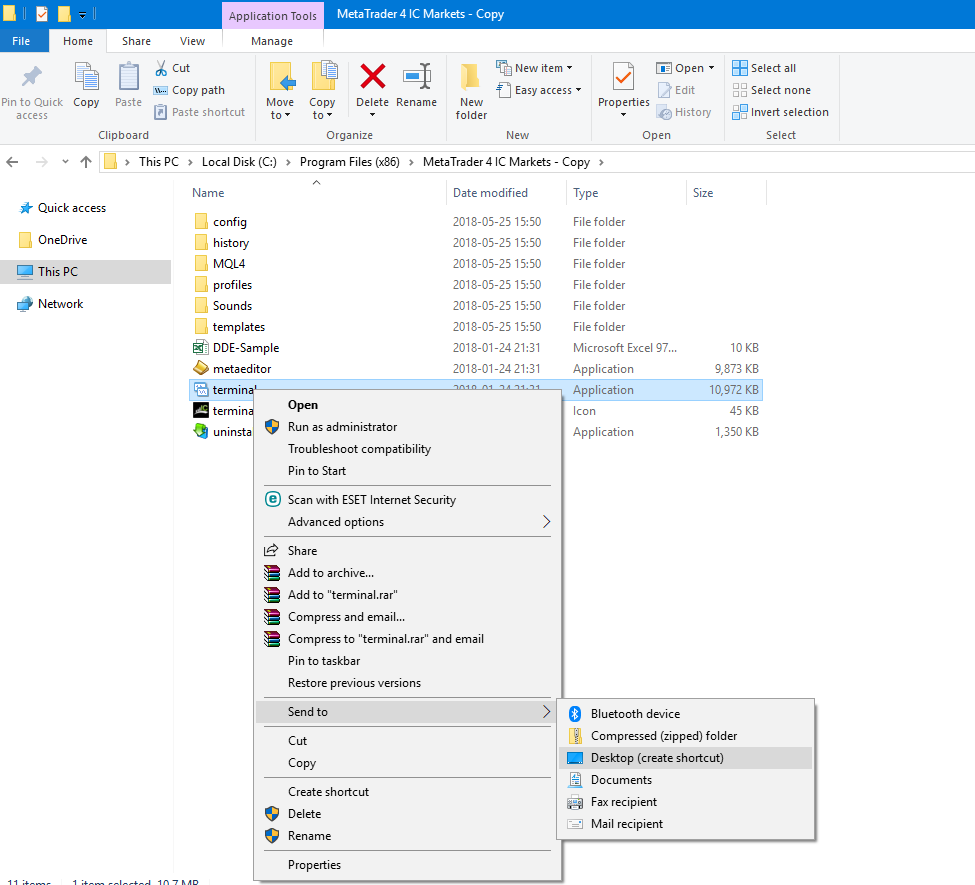The height and width of the screenshot is (885, 975).
Task: Click the red Delete X icon
Action: click(372, 77)
